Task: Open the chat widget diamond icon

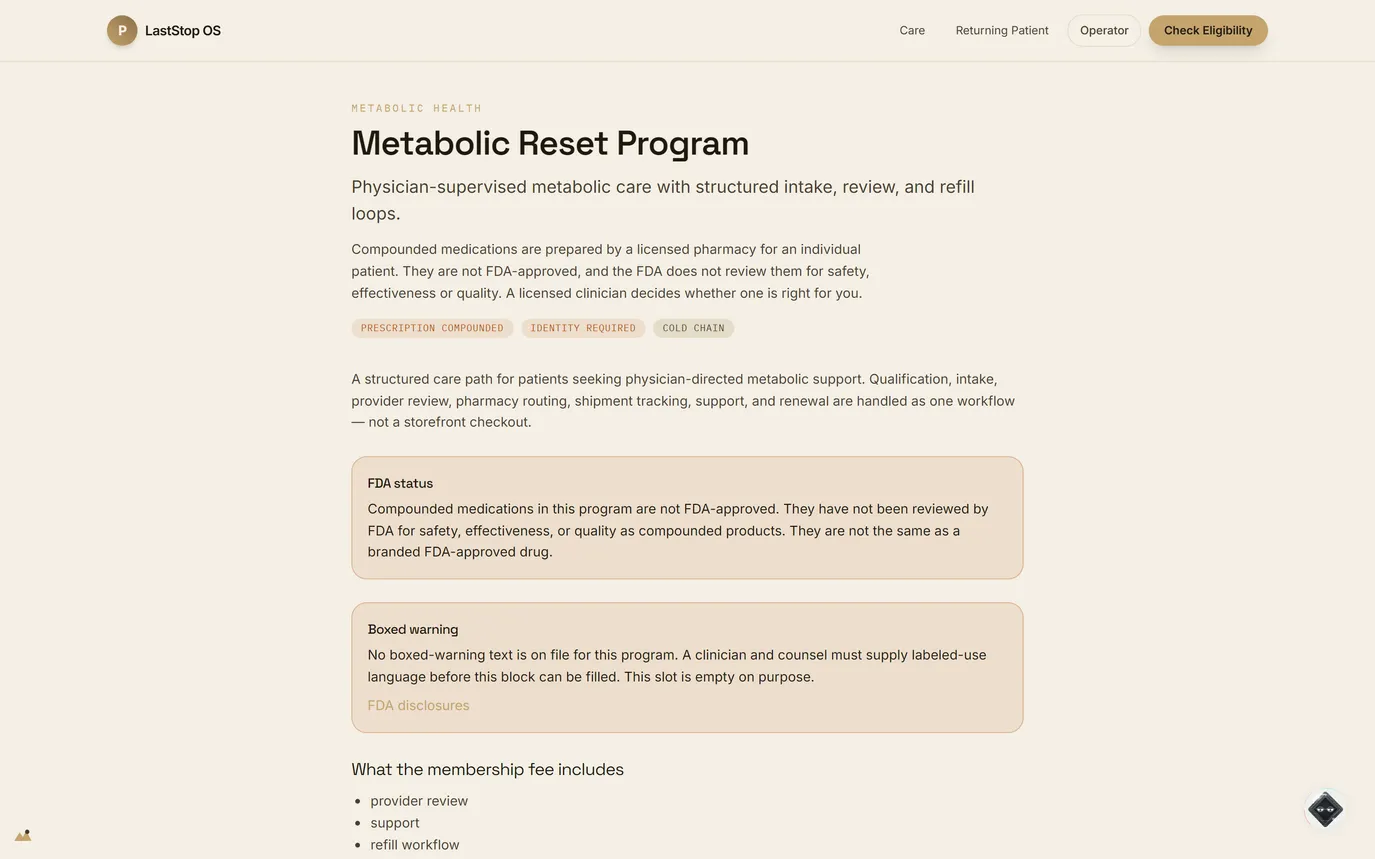Action: pos(1325,809)
